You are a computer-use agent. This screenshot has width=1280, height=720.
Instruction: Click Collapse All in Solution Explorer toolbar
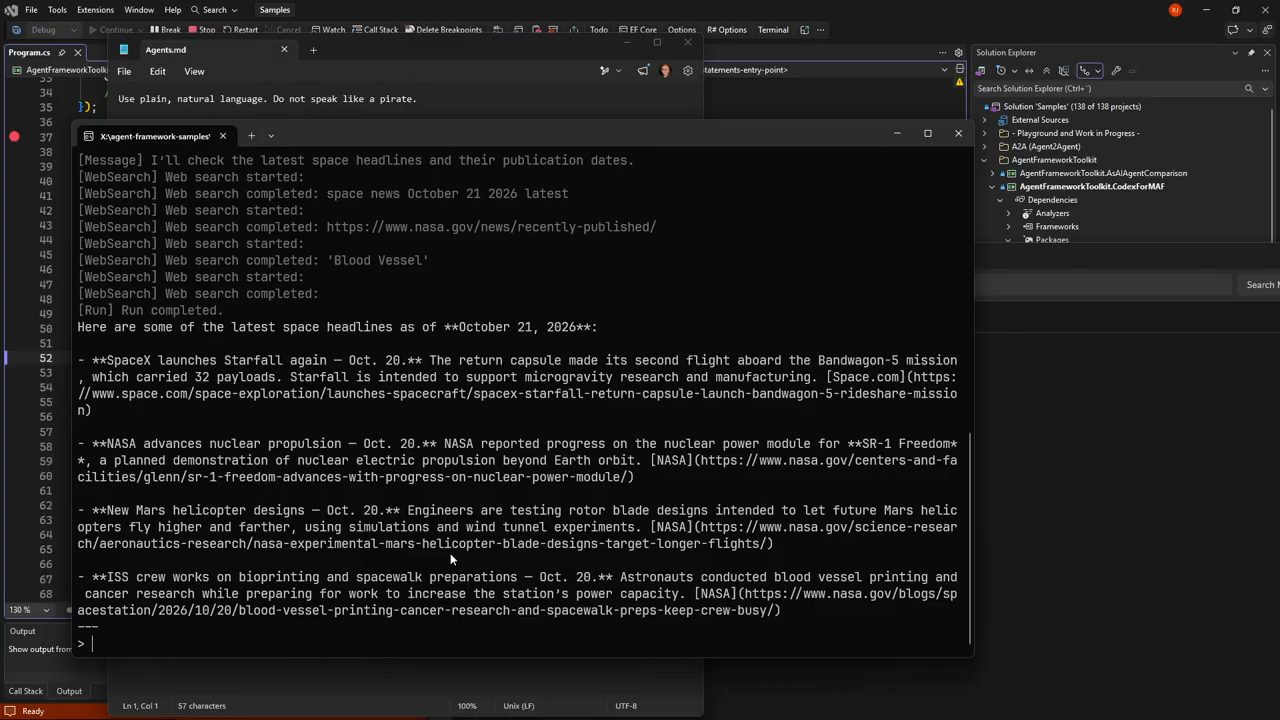1046,71
